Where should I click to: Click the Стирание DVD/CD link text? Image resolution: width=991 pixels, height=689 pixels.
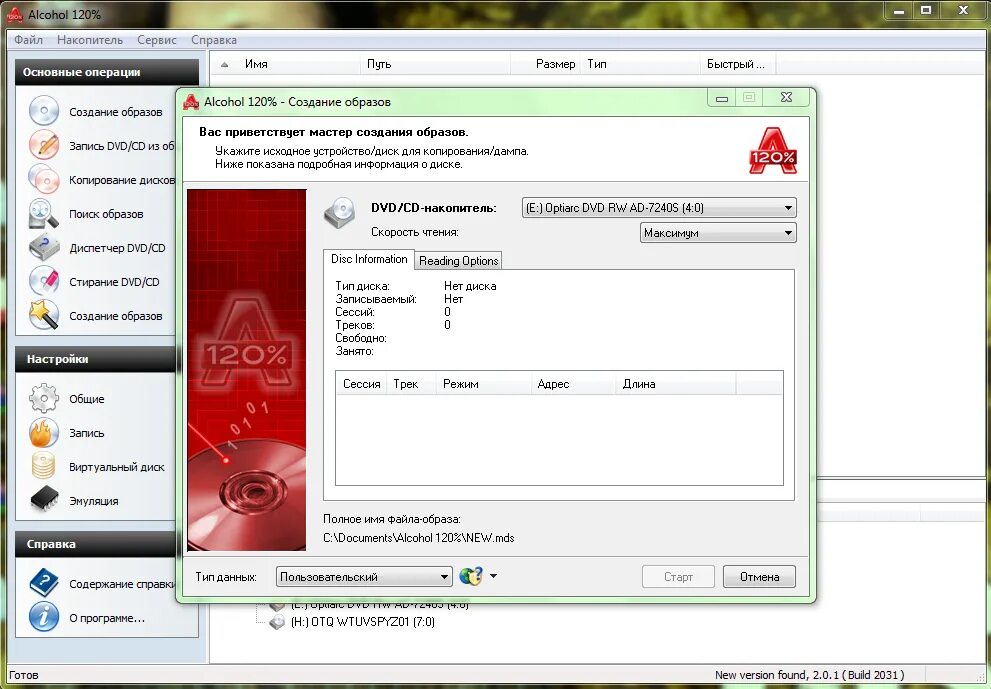click(x=114, y=282)
